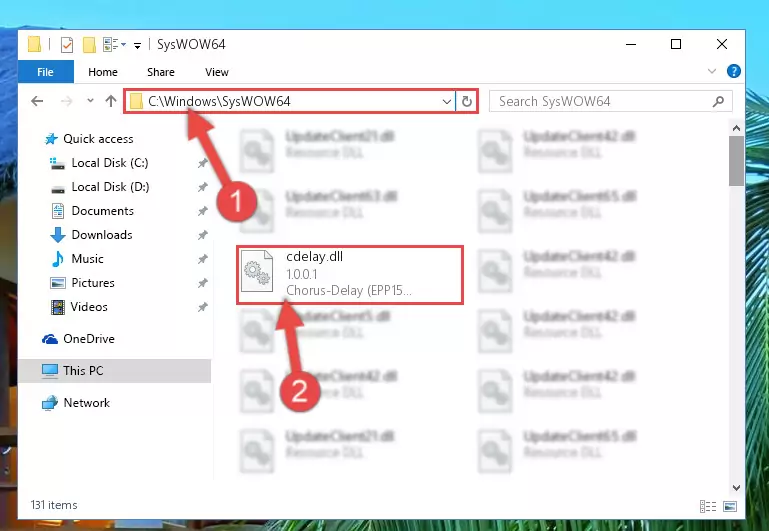Image resolution: width=769 pixels, height=531 pixels.
Task: Switch to the View ribbon tab
Action: point(217,72)
